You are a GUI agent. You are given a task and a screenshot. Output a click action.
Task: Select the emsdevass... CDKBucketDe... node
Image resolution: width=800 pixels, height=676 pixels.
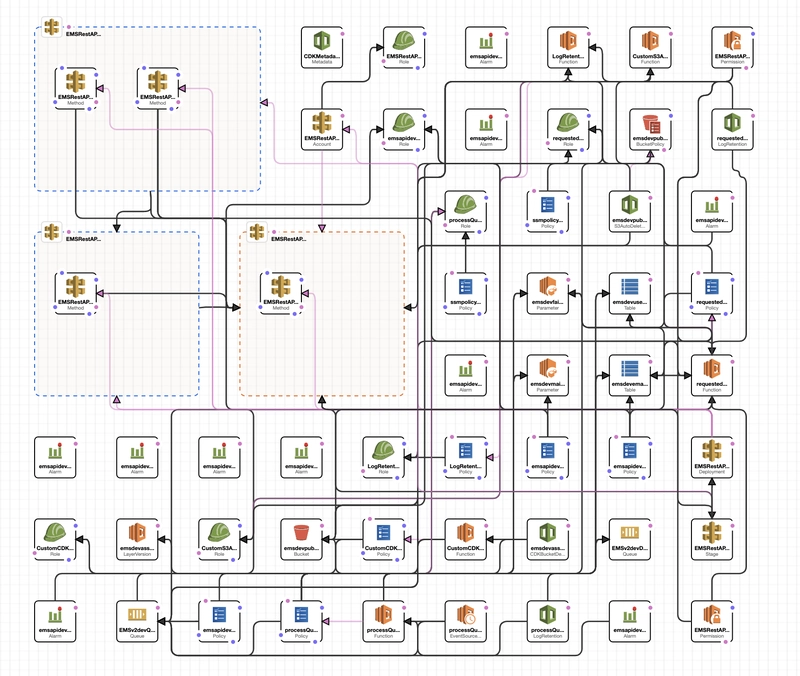[x=547, y=540]
